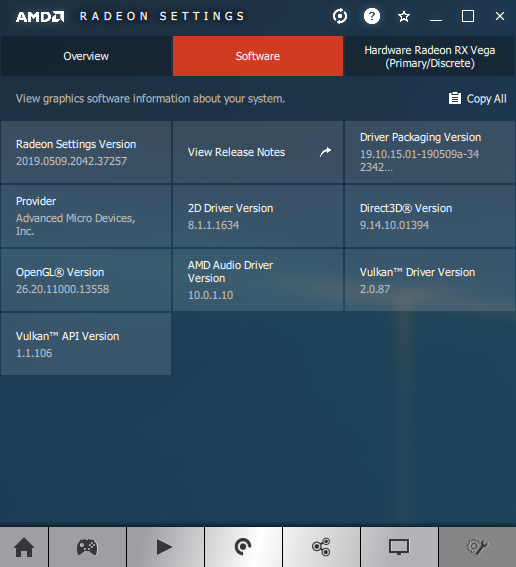Switch to the Overview tab
Image resolution: width=516 pixels, height=567 pixels.
(86, 56)
